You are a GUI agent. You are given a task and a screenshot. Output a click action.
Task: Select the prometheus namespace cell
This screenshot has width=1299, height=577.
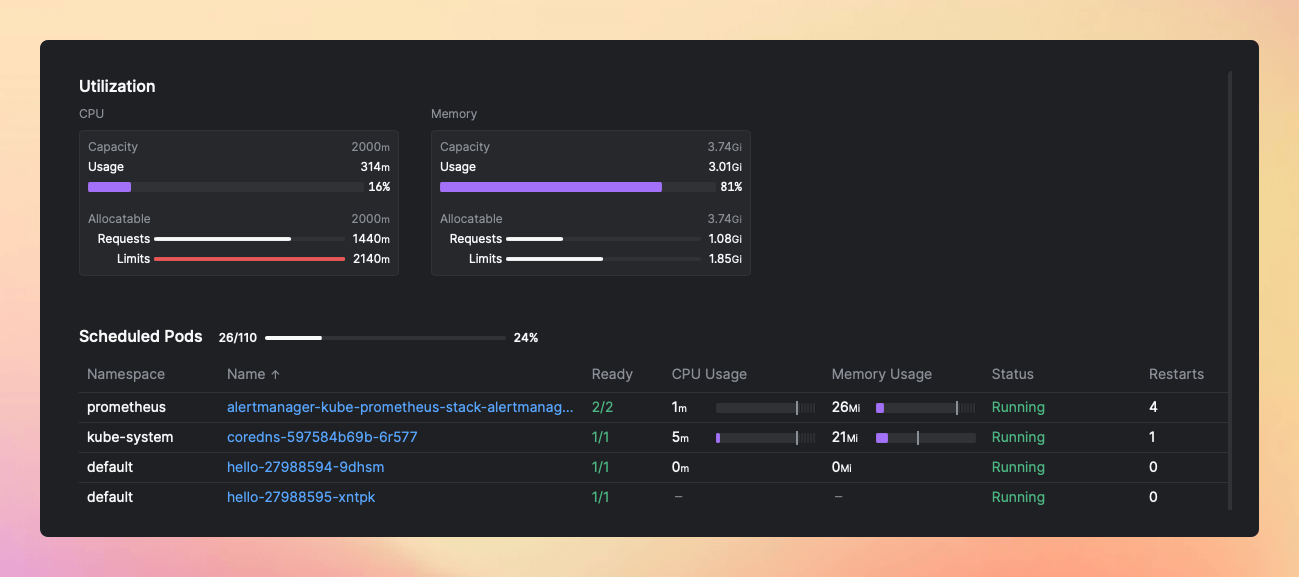126,407
